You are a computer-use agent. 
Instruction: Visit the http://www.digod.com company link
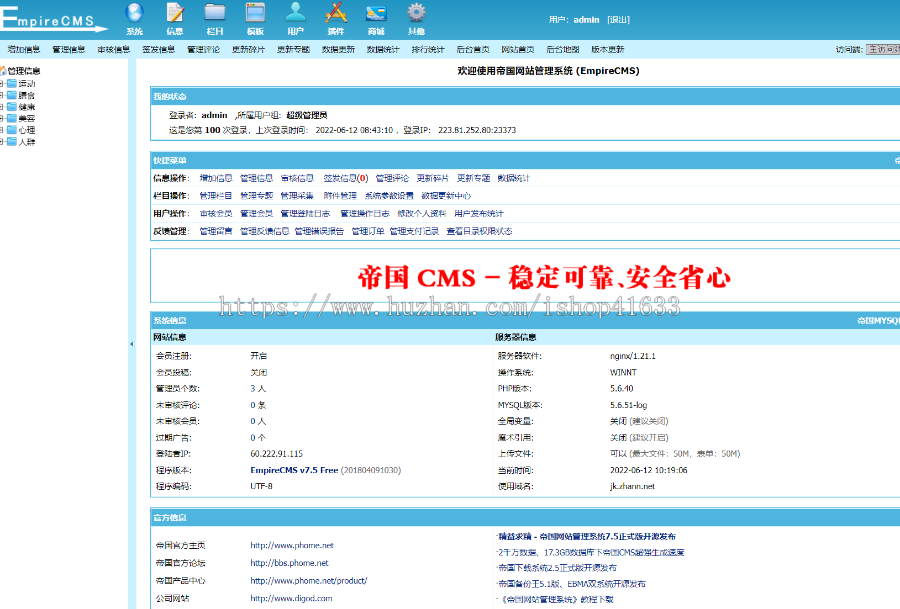pos(291,598)
